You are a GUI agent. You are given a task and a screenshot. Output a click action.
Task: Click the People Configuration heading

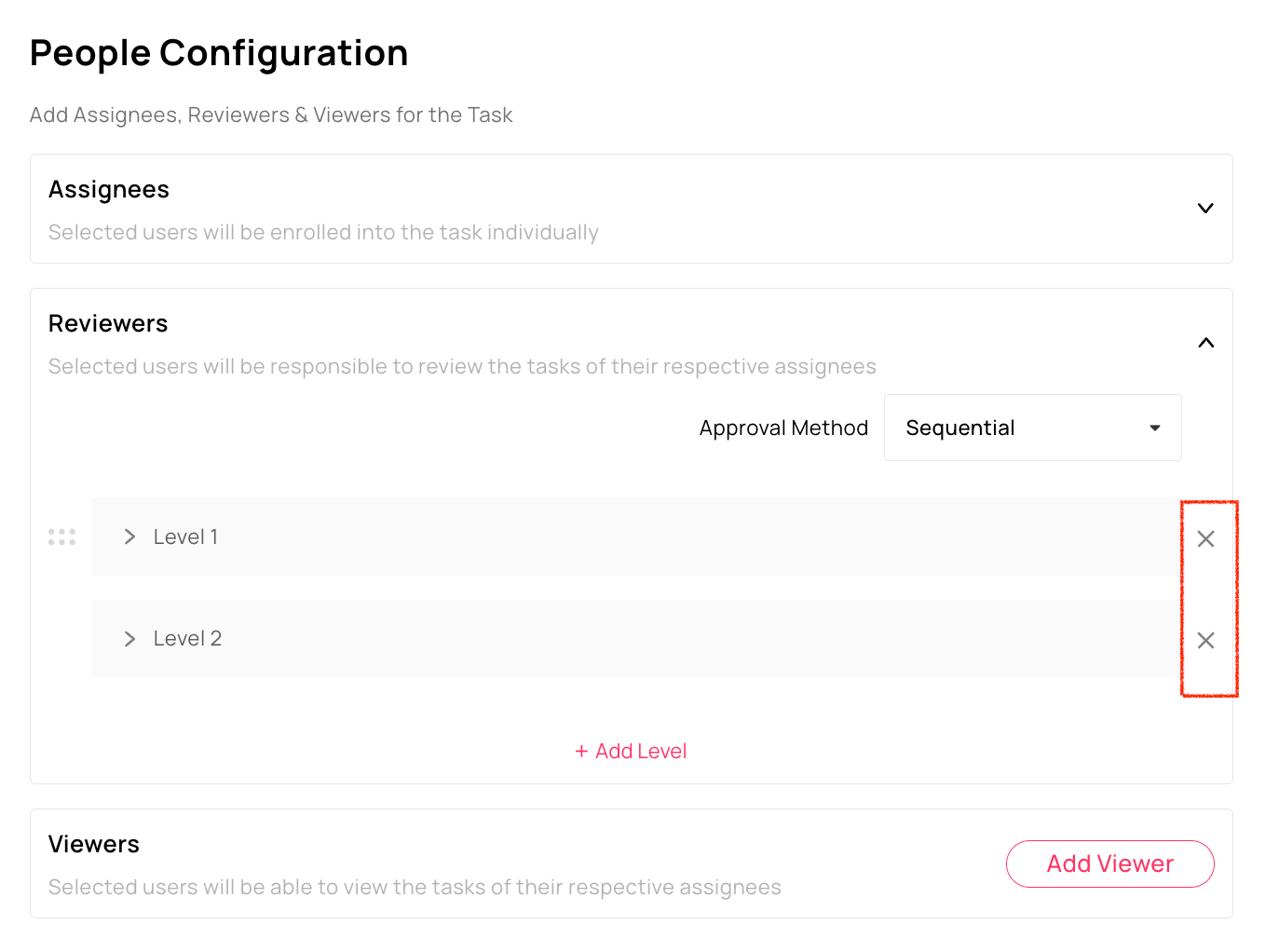[219, 53]
